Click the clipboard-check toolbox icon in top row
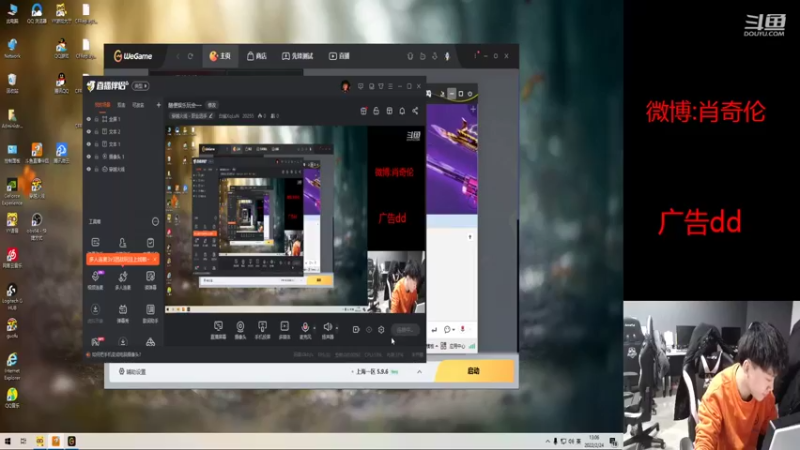This screenshot has height=450, width=800. pyautogui.click(x=150, y=243)
